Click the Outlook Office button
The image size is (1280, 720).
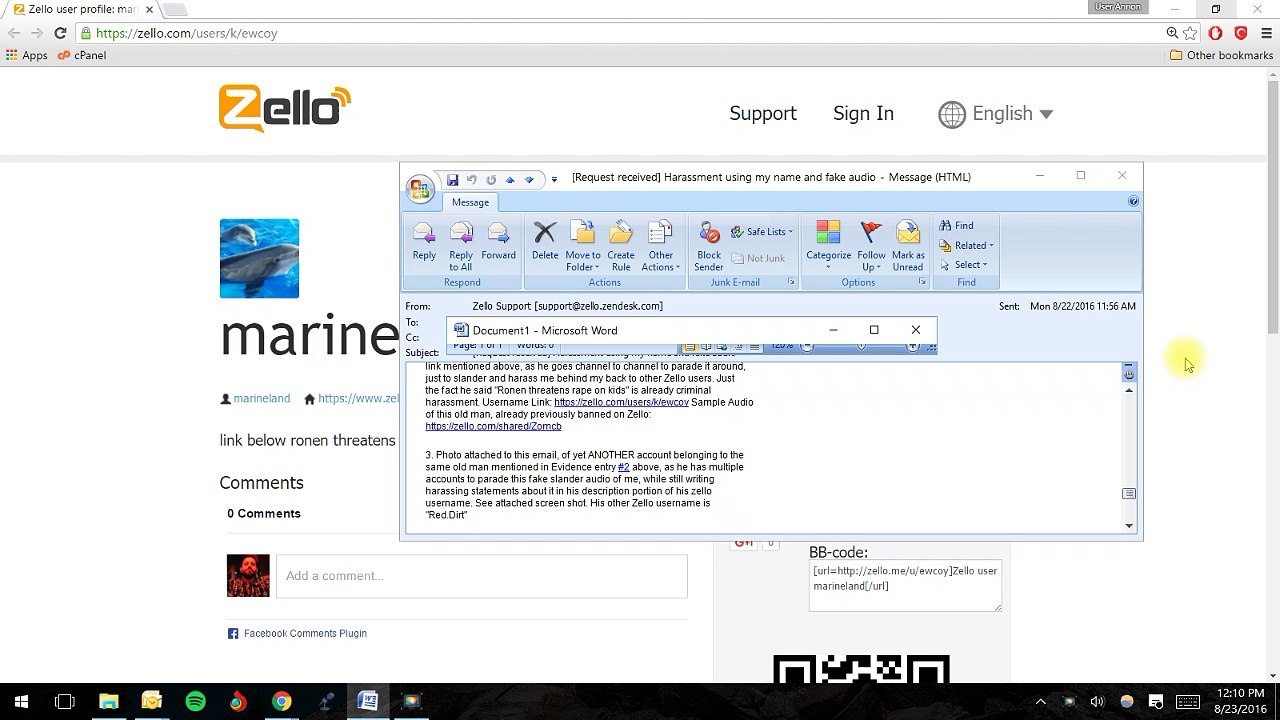[x=421, y=187]
